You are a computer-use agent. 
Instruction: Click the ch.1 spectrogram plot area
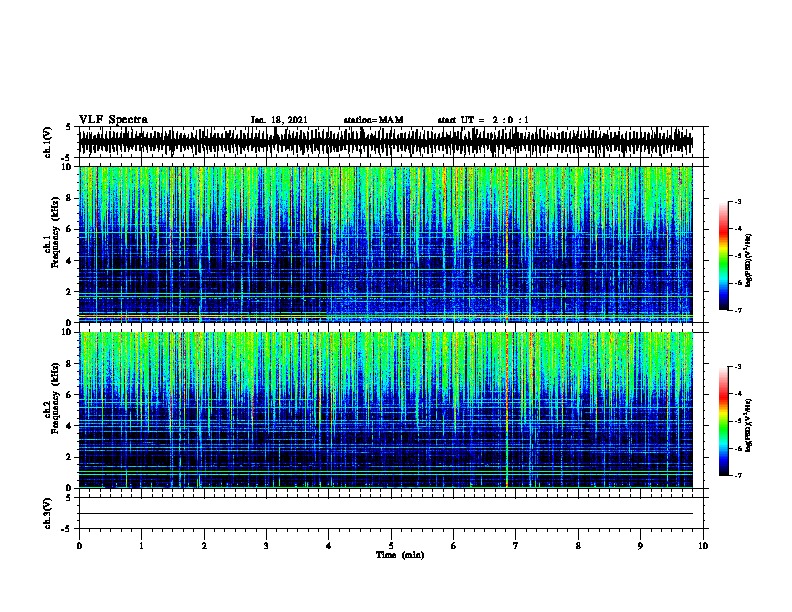click(x=386, y=244)
